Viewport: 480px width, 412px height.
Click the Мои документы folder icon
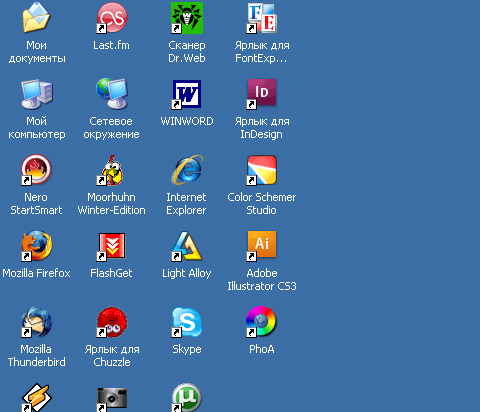(36, 18)
